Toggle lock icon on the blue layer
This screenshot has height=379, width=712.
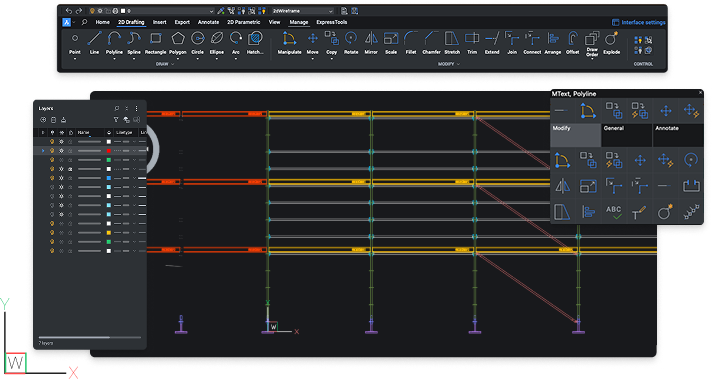tap(70, 178)
